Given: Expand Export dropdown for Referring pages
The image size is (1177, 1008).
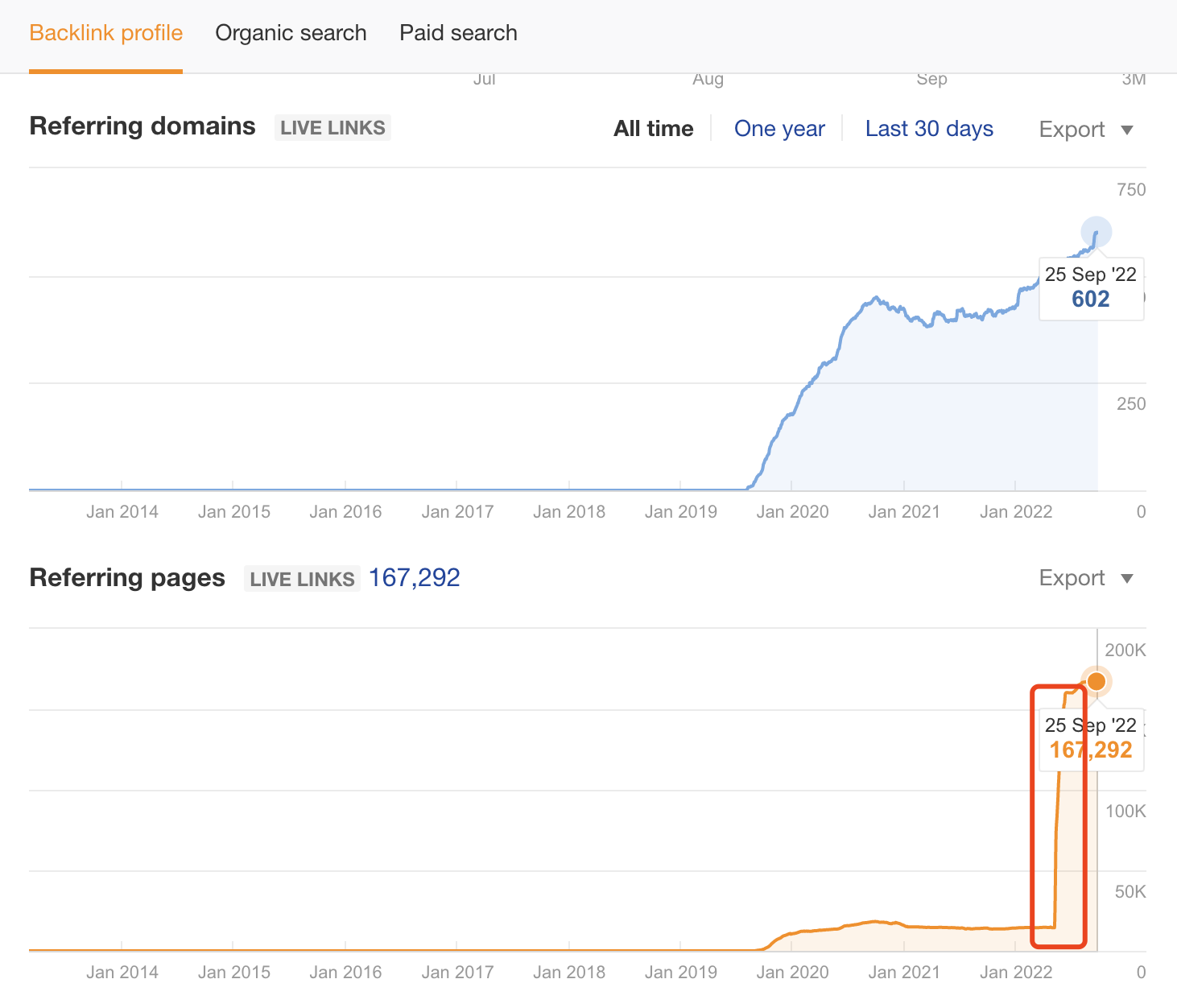Looking at the screenshot, I should pos(1085,578).
